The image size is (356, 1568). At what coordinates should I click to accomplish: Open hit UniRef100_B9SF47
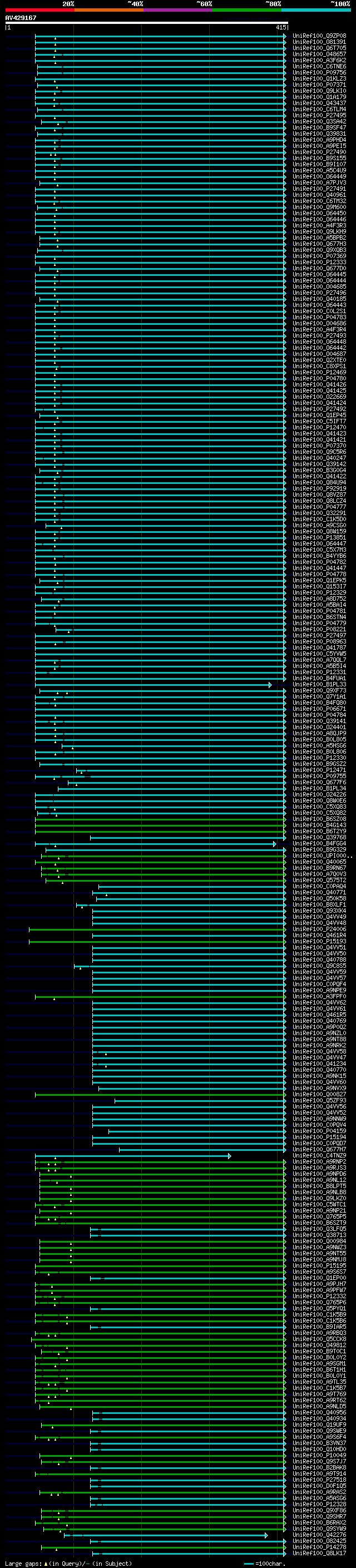click(x=319, y=128)
